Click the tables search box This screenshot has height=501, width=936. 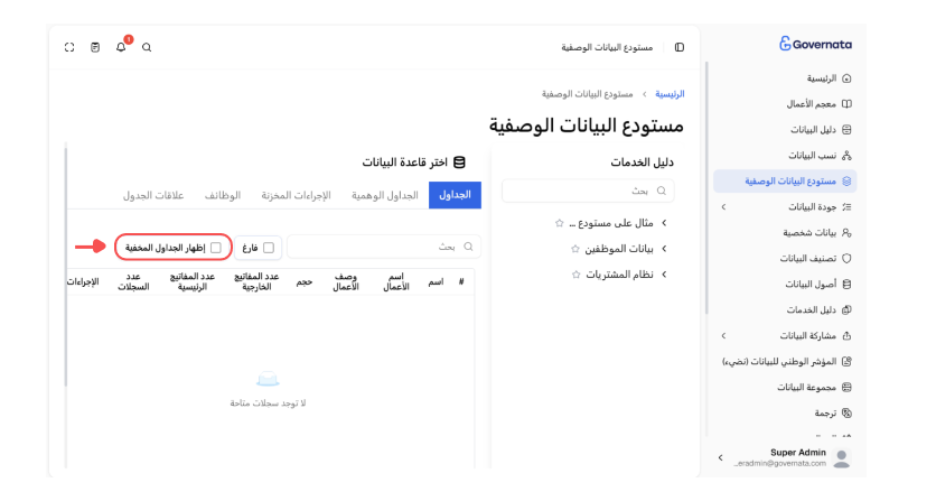tap(384, 247)
